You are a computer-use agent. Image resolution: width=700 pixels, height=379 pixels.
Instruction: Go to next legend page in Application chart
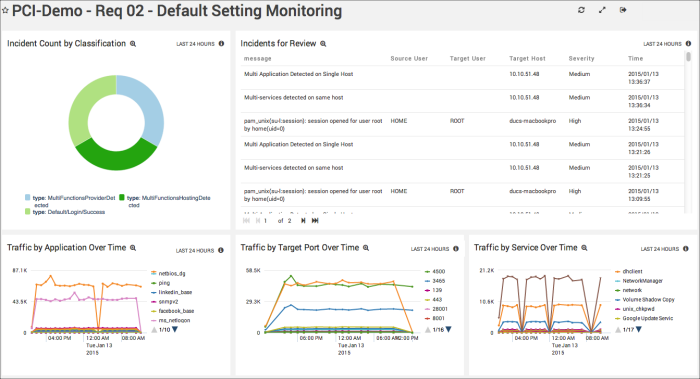175,329
